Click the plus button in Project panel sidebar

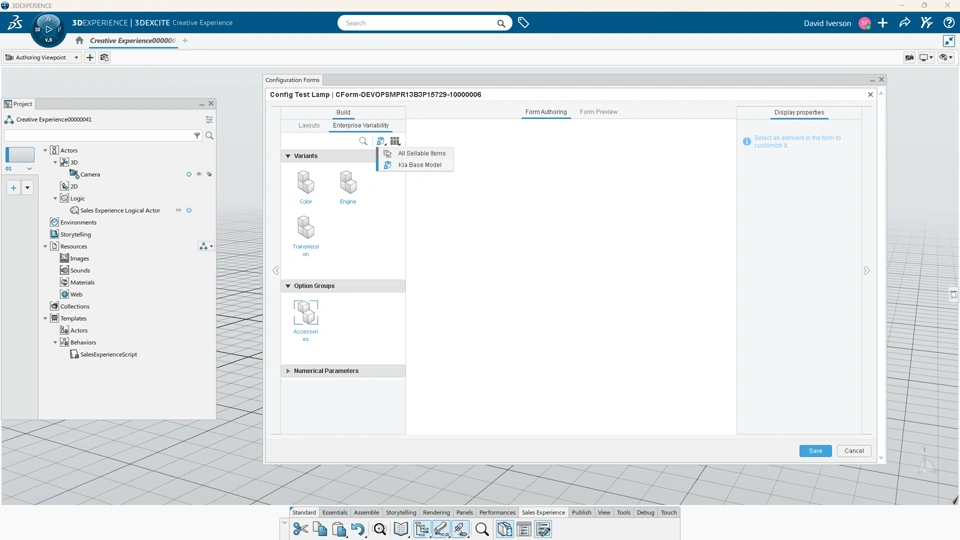[13, 187]
